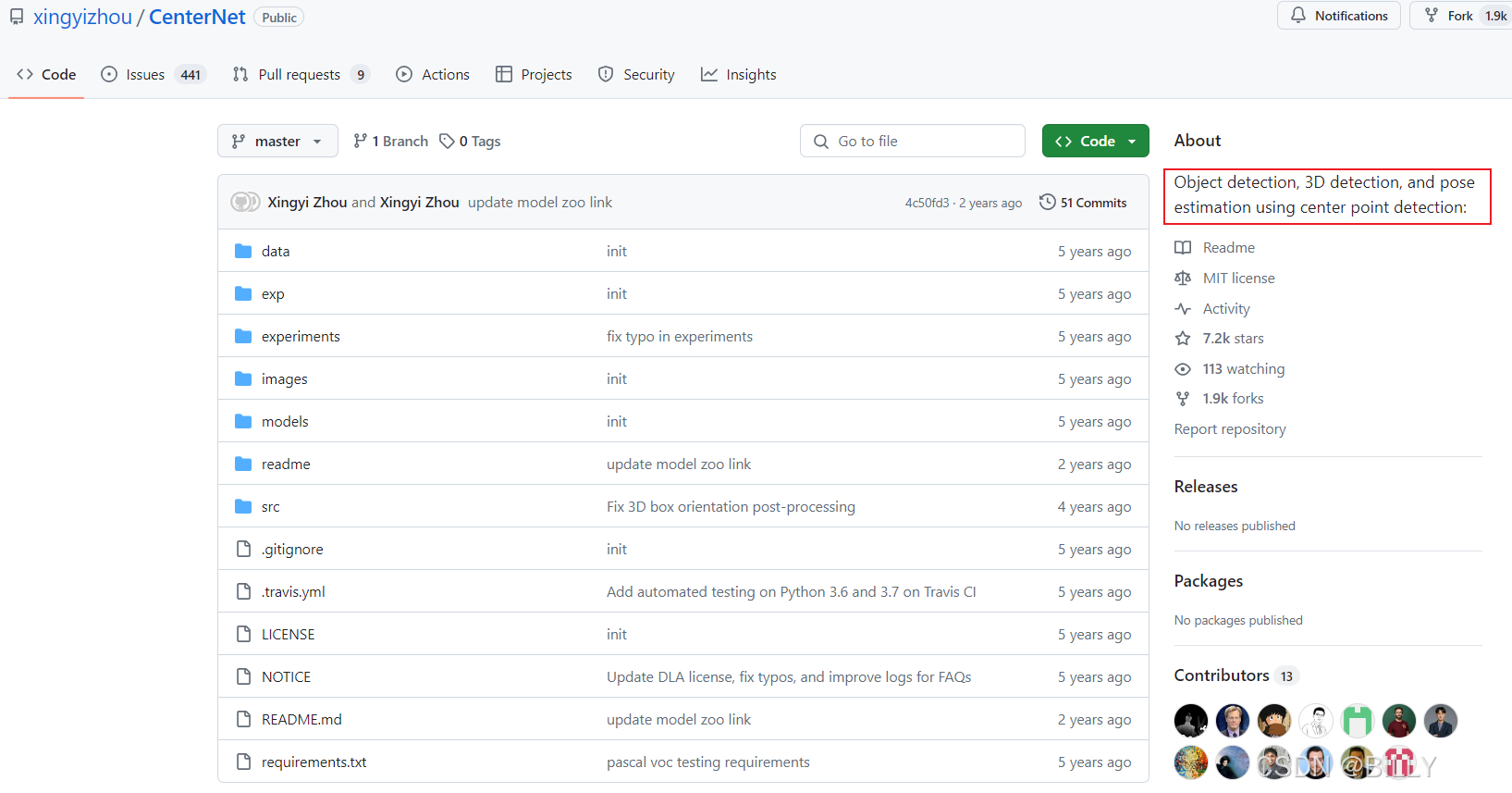This screenshot has width=1512, height=793.
Task: Open the Packages heading link
Action: coord(1209,580)
